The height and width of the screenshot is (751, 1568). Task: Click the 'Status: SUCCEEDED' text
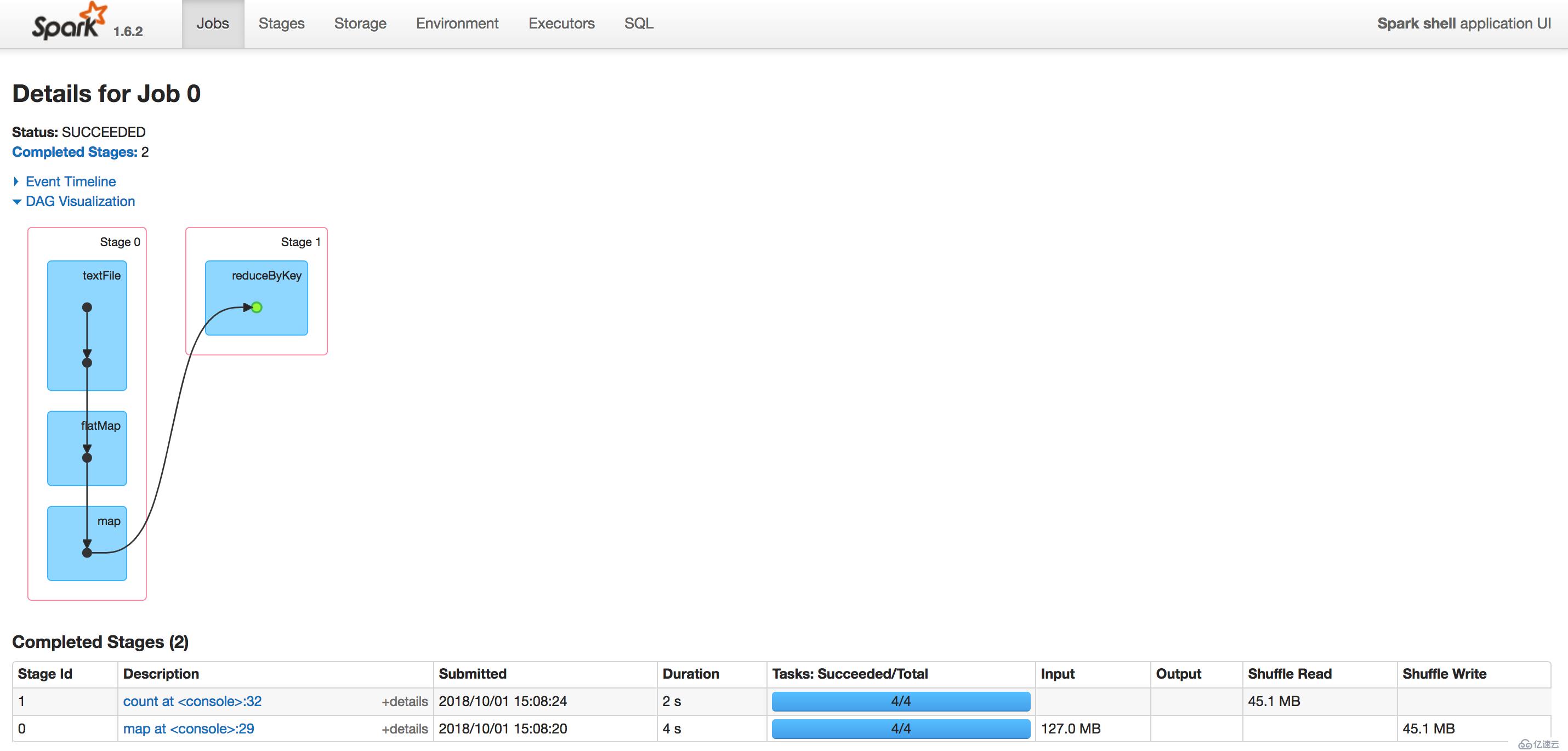click(79, 132)
